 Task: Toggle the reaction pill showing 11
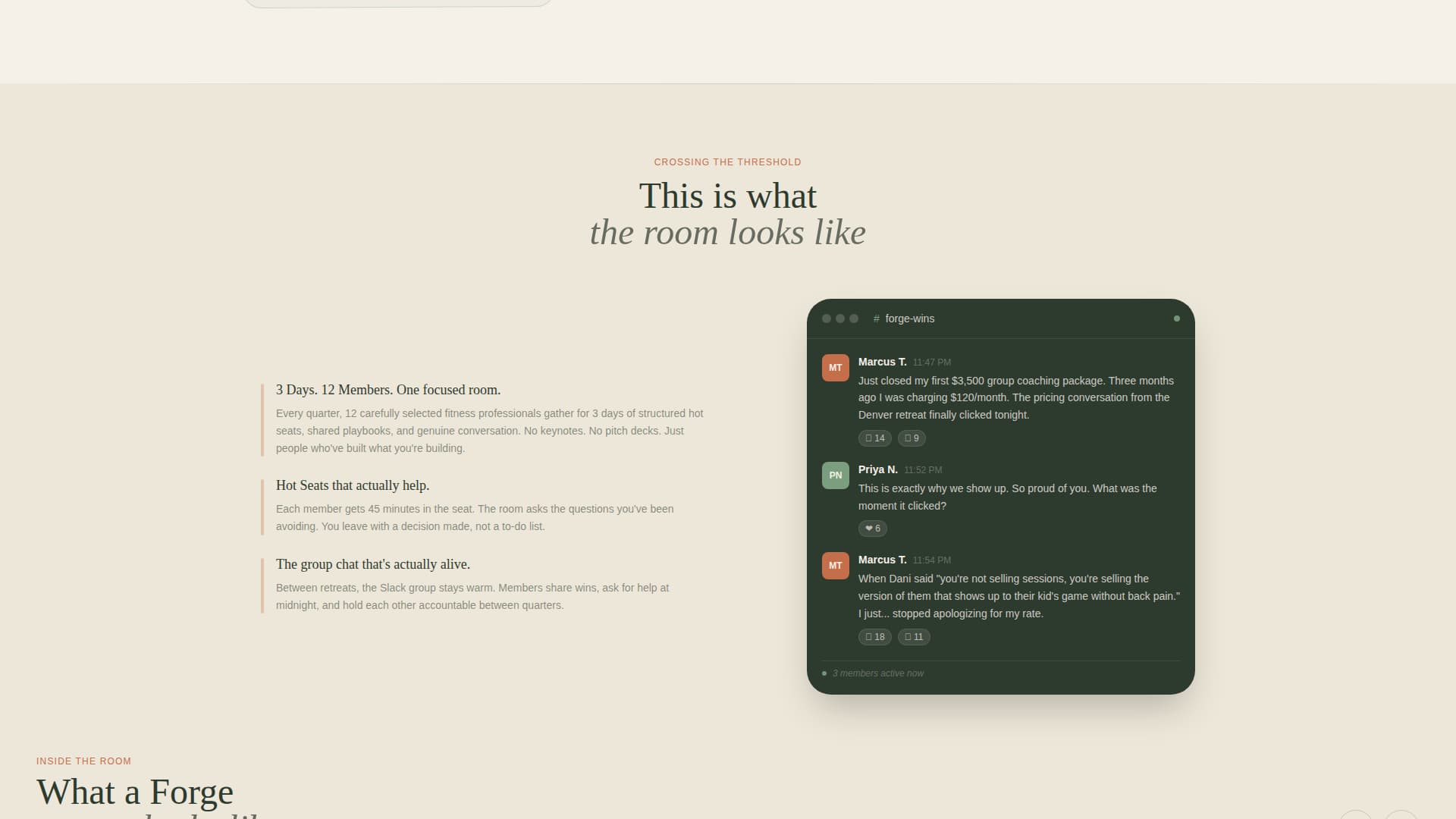click(x=914, y=637)
